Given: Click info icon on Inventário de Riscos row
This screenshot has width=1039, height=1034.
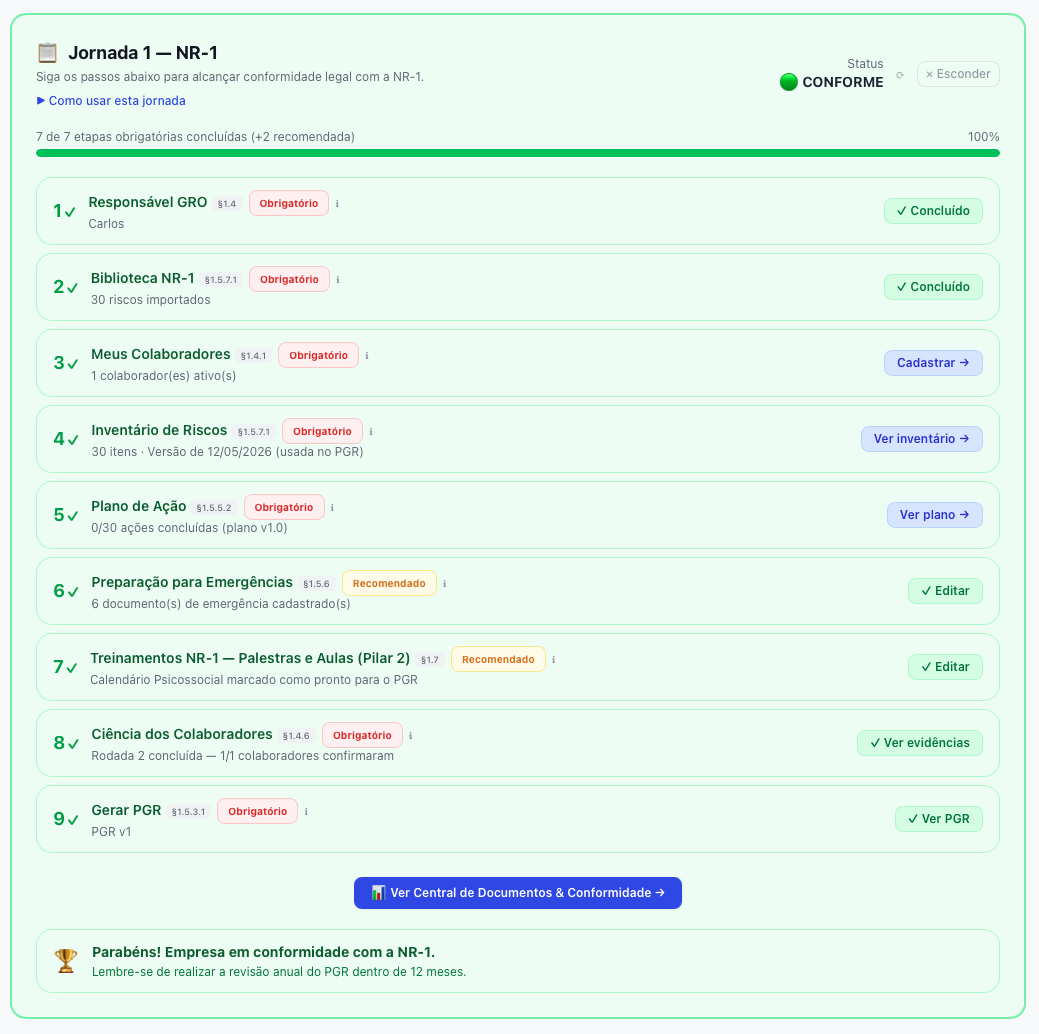Looking at the screenshot, I should click(371, 431).
